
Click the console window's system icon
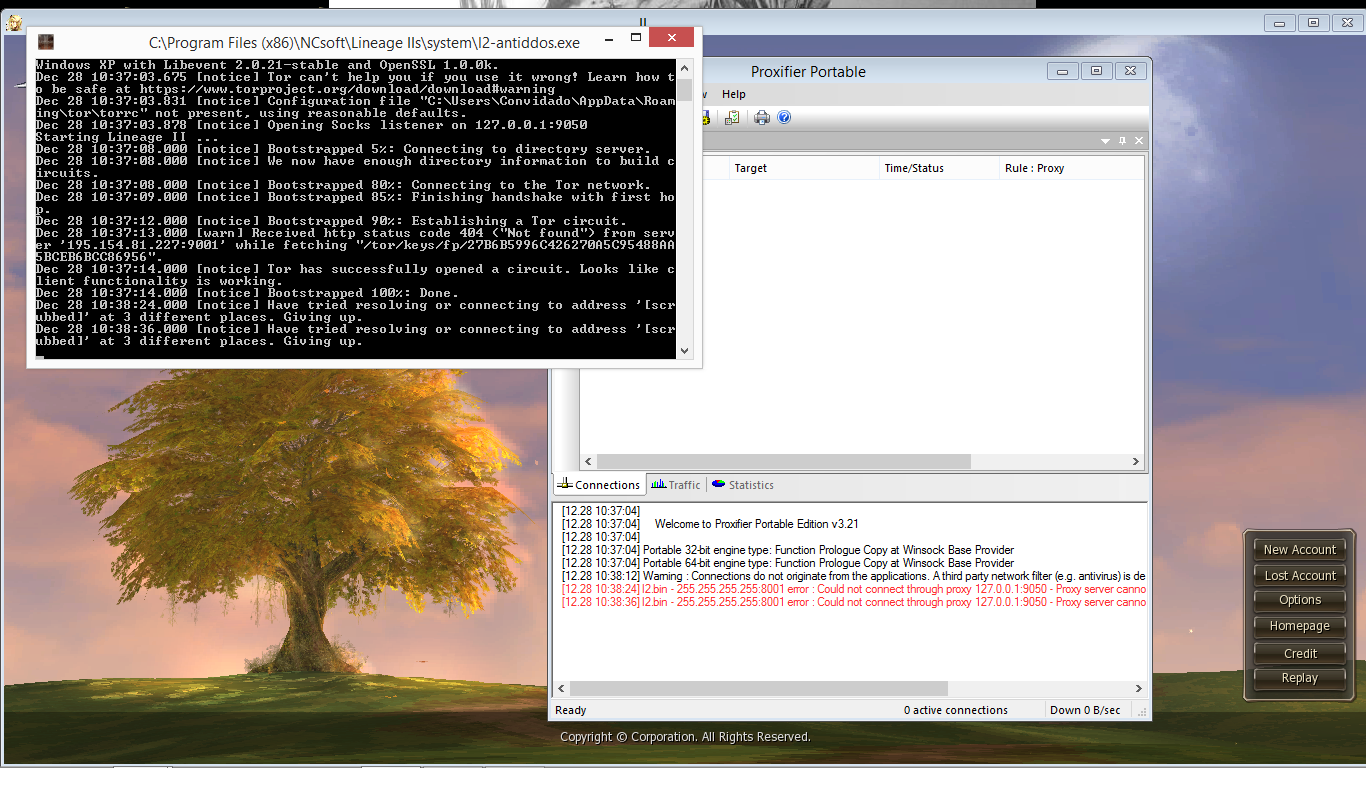(x=45, y=42)
